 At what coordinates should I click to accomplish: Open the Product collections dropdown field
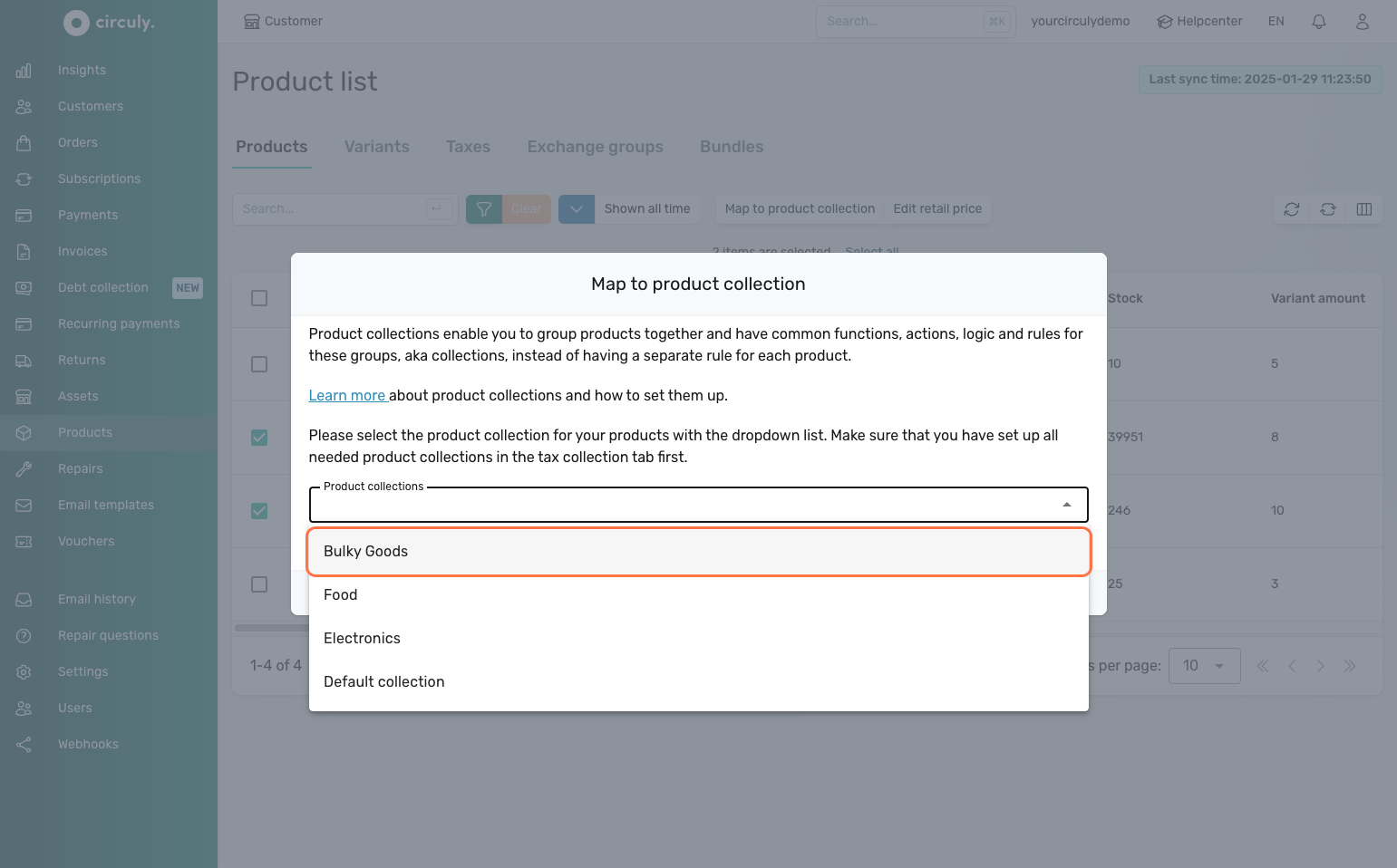coord(698,505)
